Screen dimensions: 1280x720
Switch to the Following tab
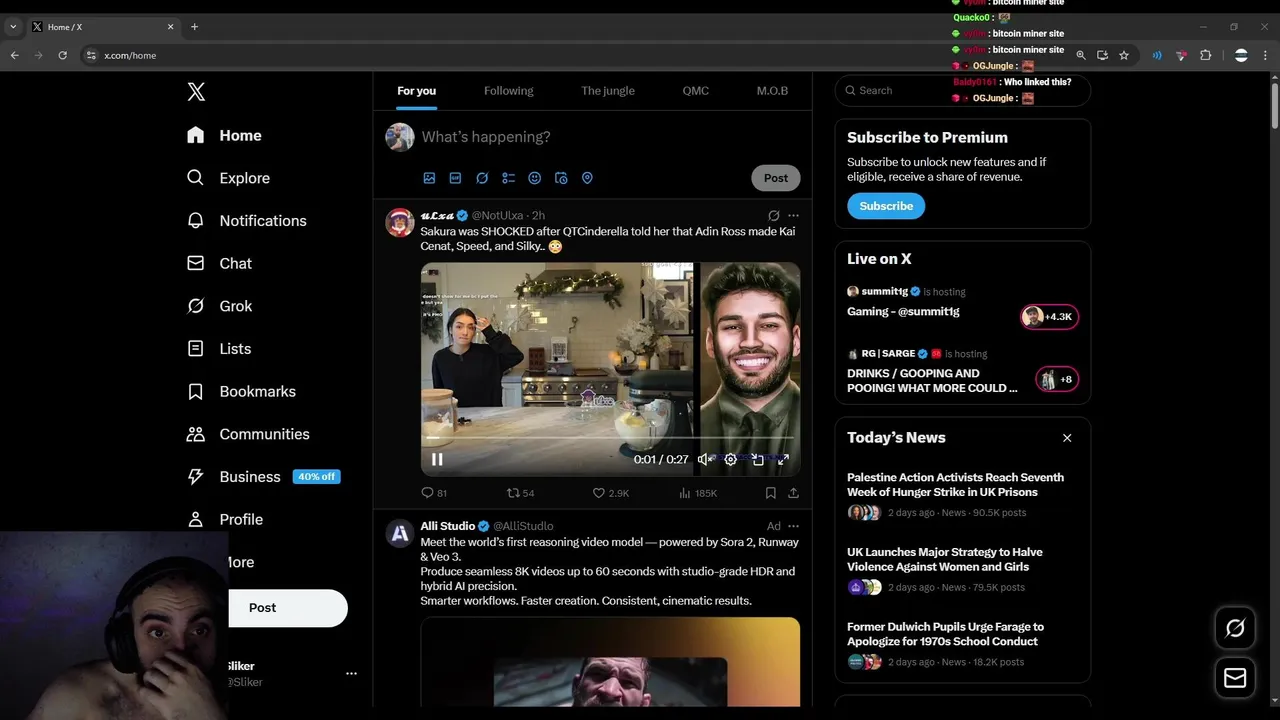[508, 91]
